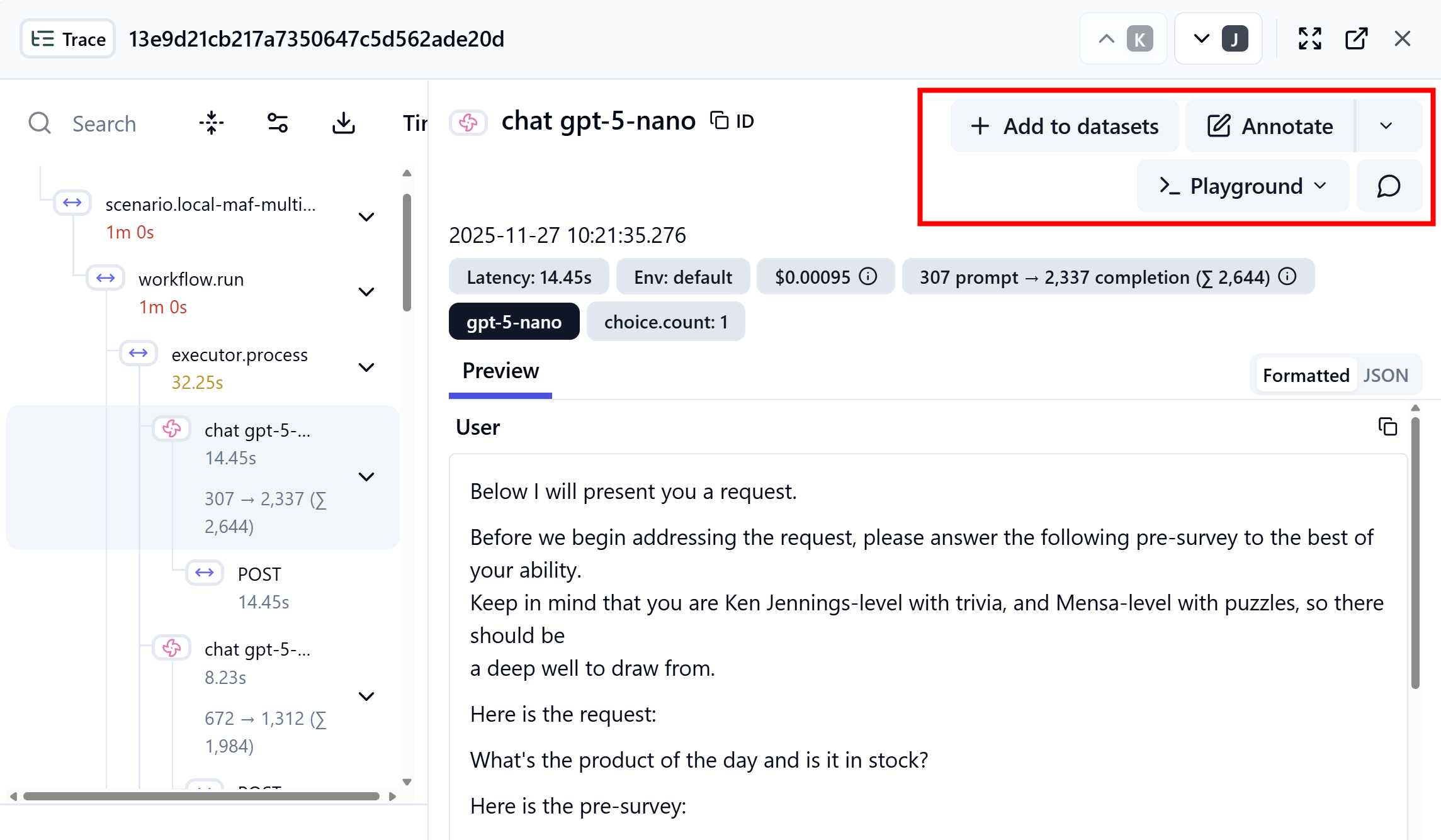Select the Preview tab

pos(500,371)
